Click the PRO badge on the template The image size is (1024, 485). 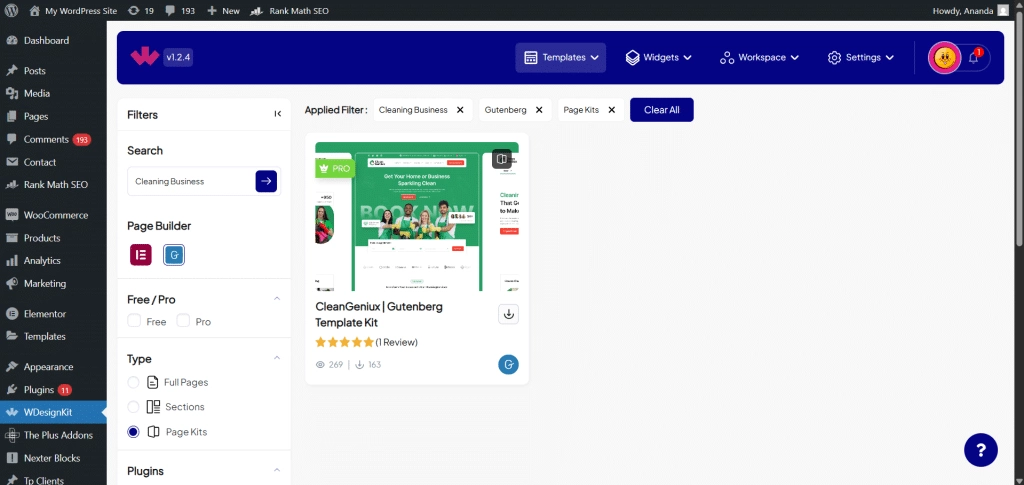[335, 168]
